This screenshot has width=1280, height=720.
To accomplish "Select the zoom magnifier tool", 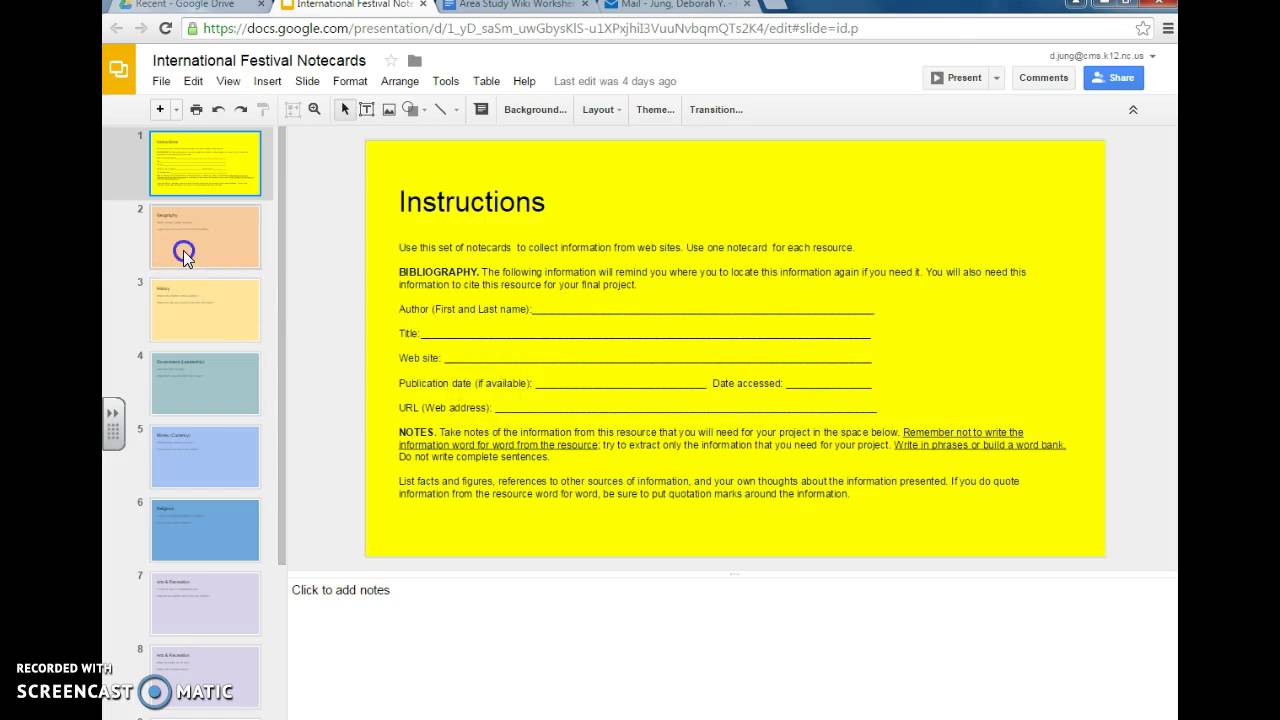I will [315, 110].
